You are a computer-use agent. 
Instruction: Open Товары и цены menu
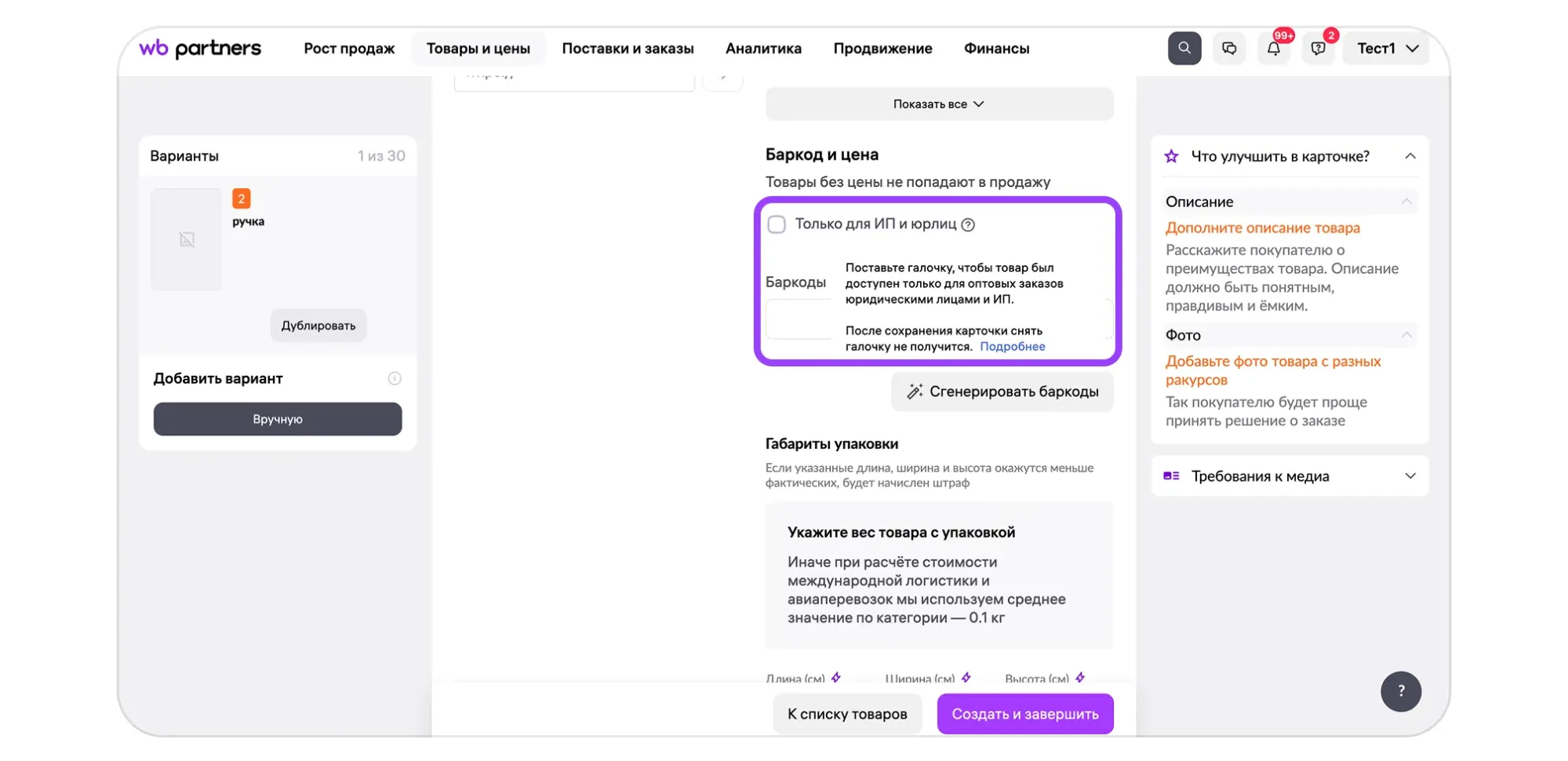(478, 49)
